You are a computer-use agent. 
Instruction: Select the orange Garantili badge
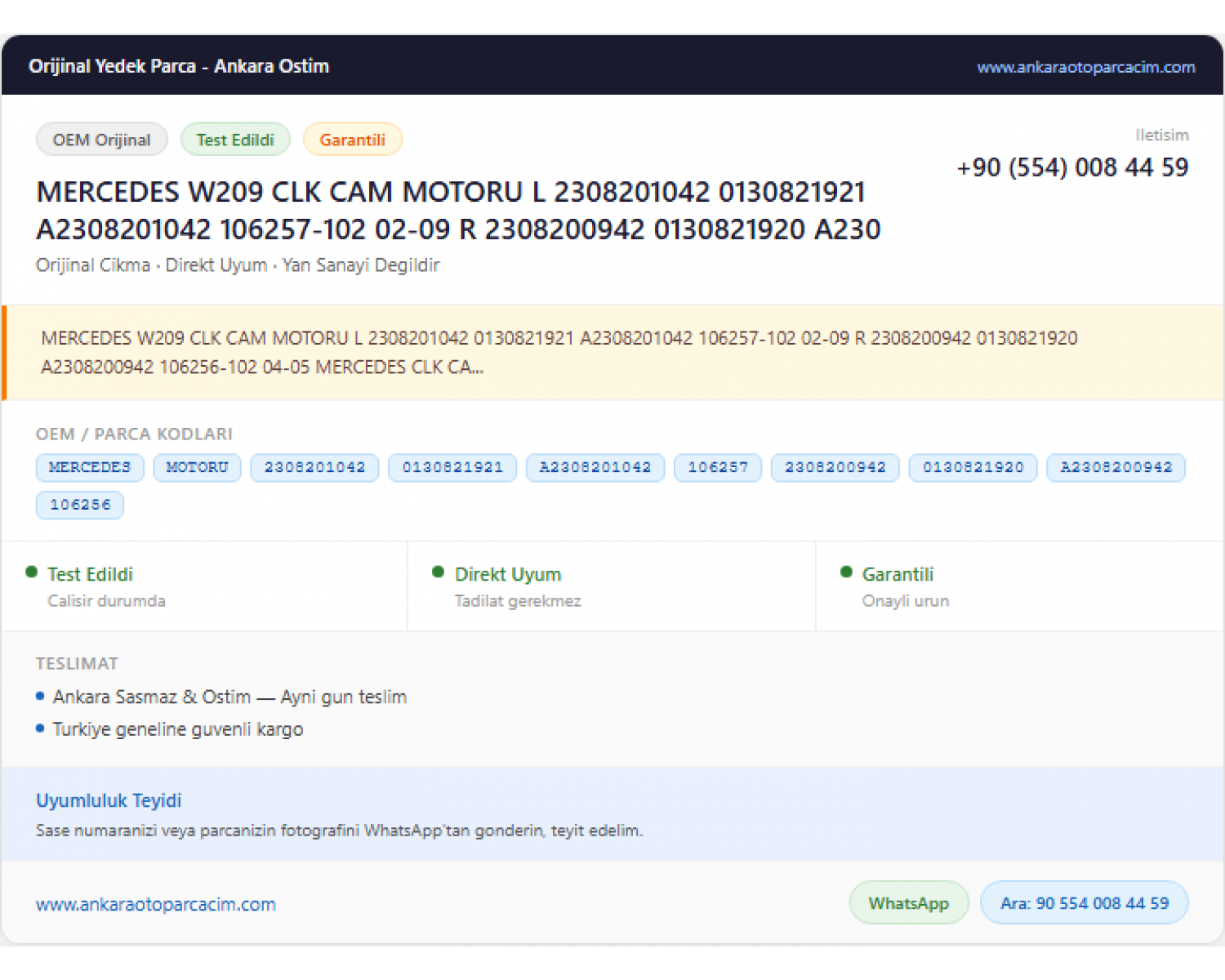coord(352,140)
